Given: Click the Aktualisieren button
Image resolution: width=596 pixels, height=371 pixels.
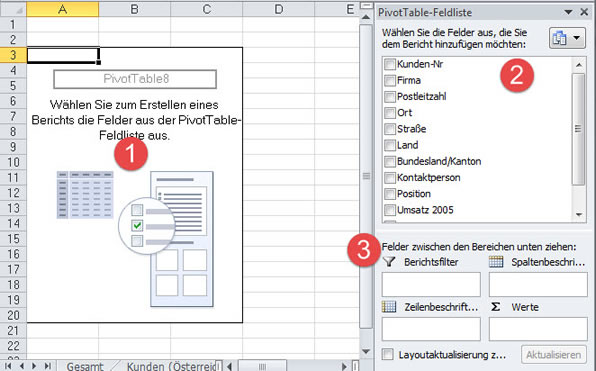Looking at the screenshot, I should coord(553,355).
